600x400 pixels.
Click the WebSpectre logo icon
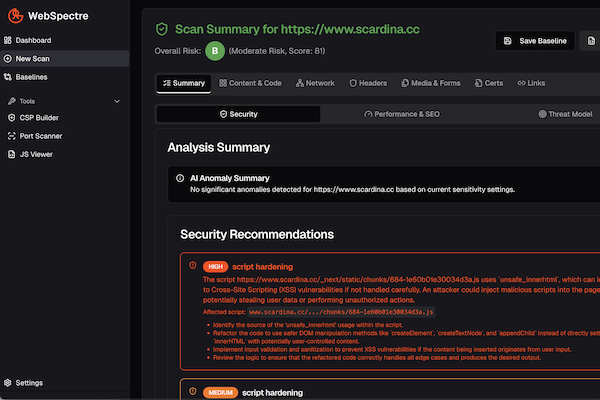(16, 16)
